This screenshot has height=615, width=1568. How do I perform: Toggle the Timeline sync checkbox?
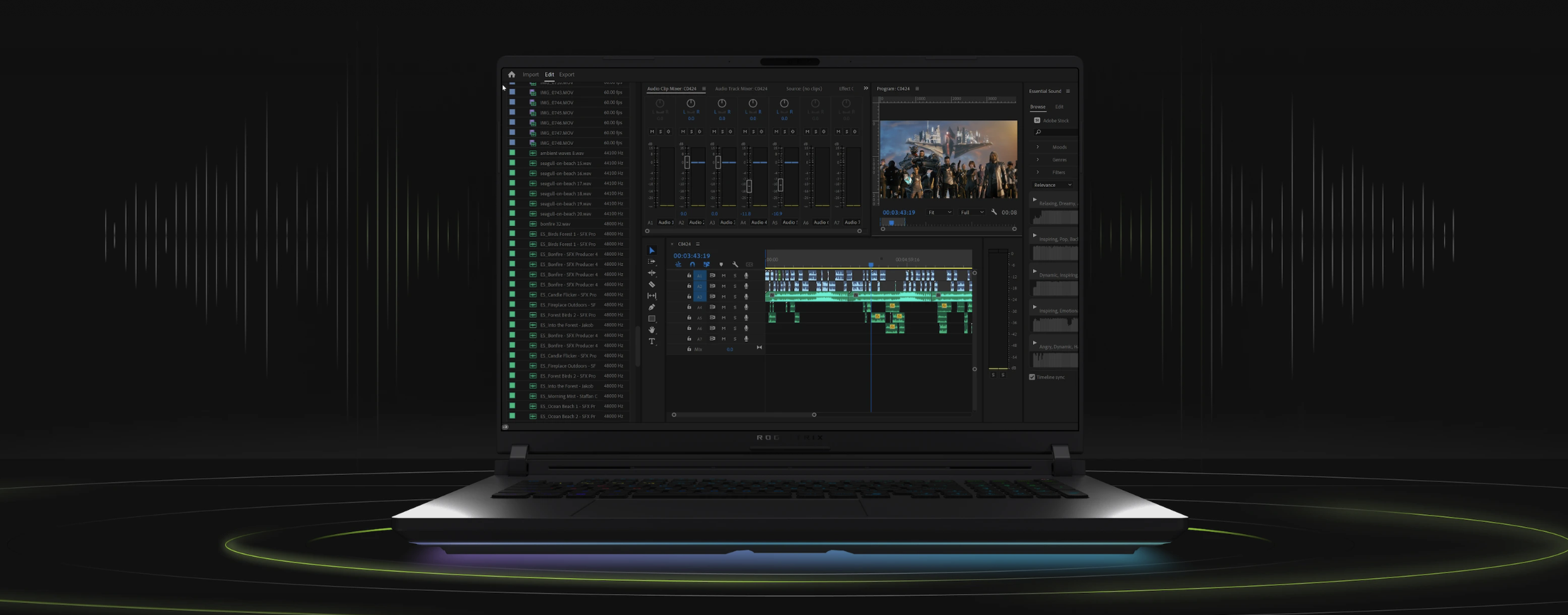pyautogui.click(x=1032, y=377)
